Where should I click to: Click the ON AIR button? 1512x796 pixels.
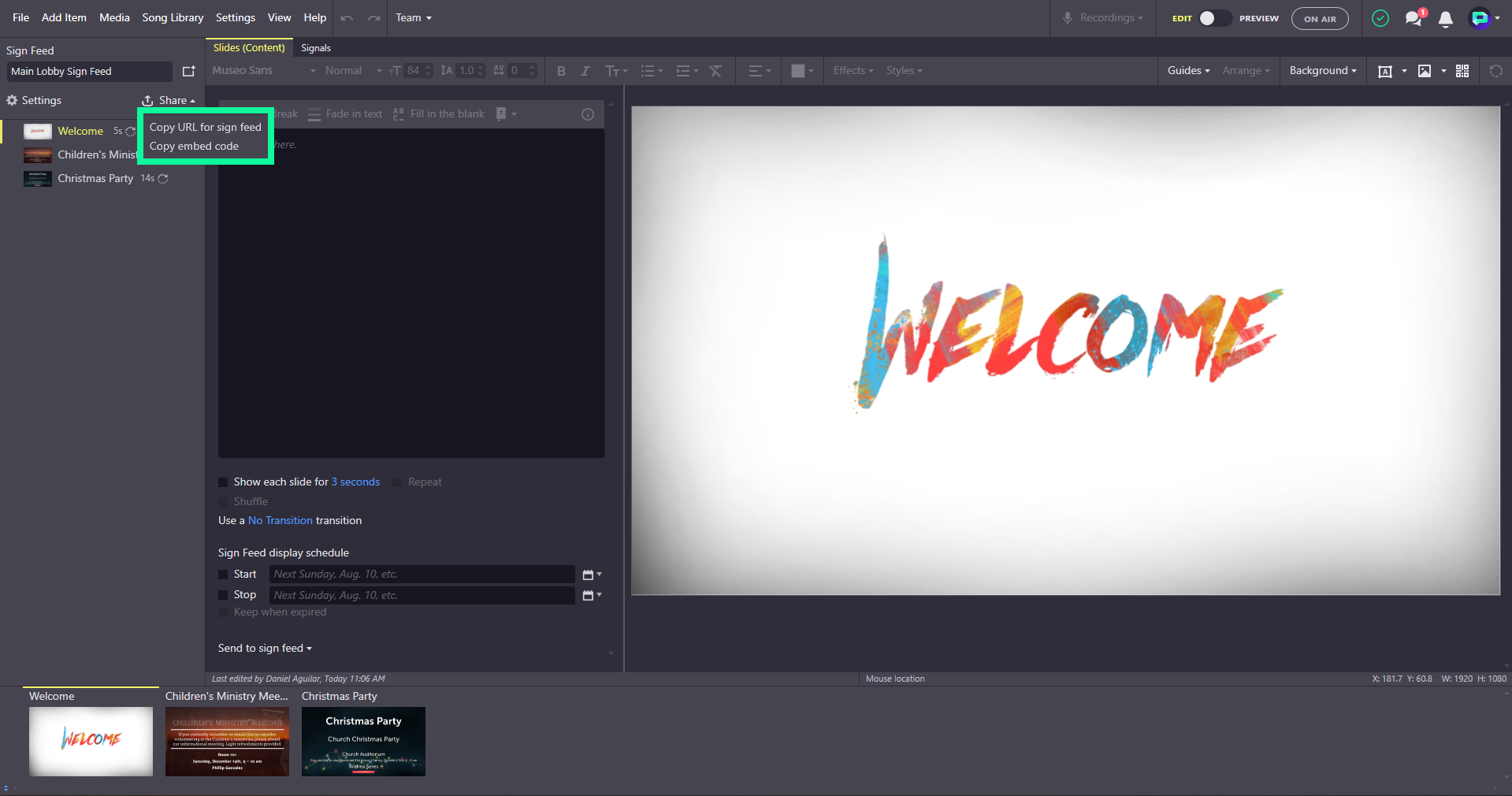coord(1320,19)
